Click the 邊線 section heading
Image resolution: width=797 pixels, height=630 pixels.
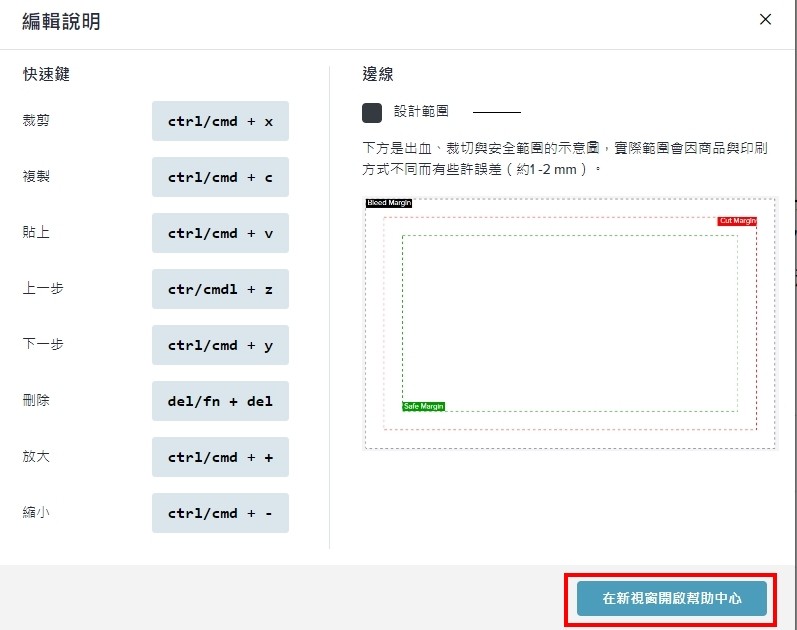pos(378,74)
